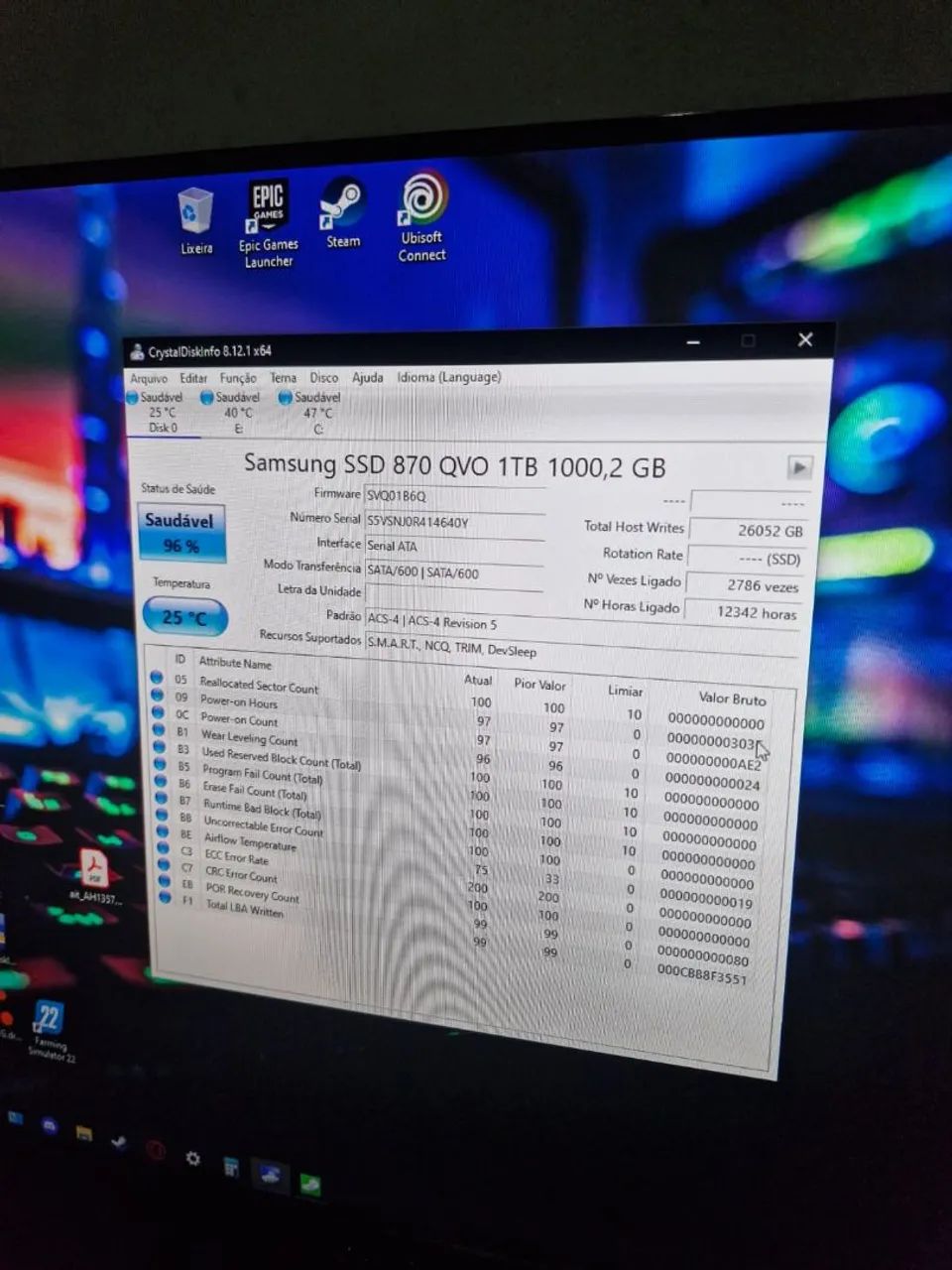Click the status circle for Wear Leveling Count
952x1270 pixels.
[x=158, y=729]
